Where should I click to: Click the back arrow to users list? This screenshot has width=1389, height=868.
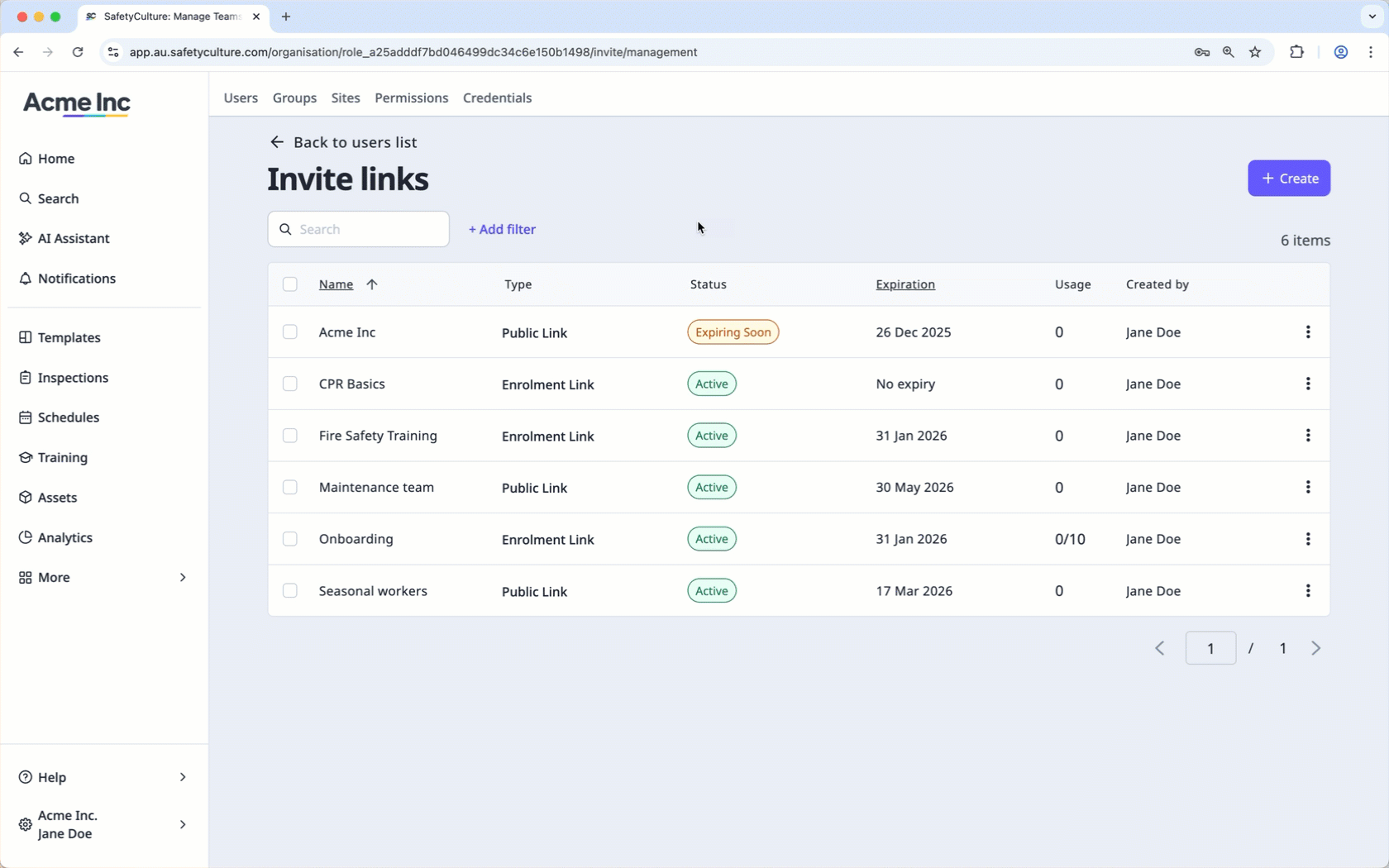(x=277, y=142)
